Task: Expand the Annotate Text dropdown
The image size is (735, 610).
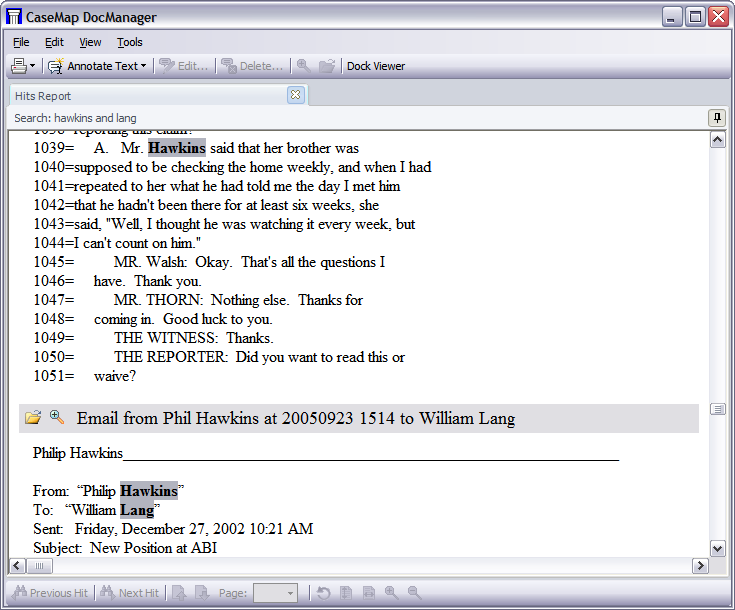Action: (x=143, y=66)
